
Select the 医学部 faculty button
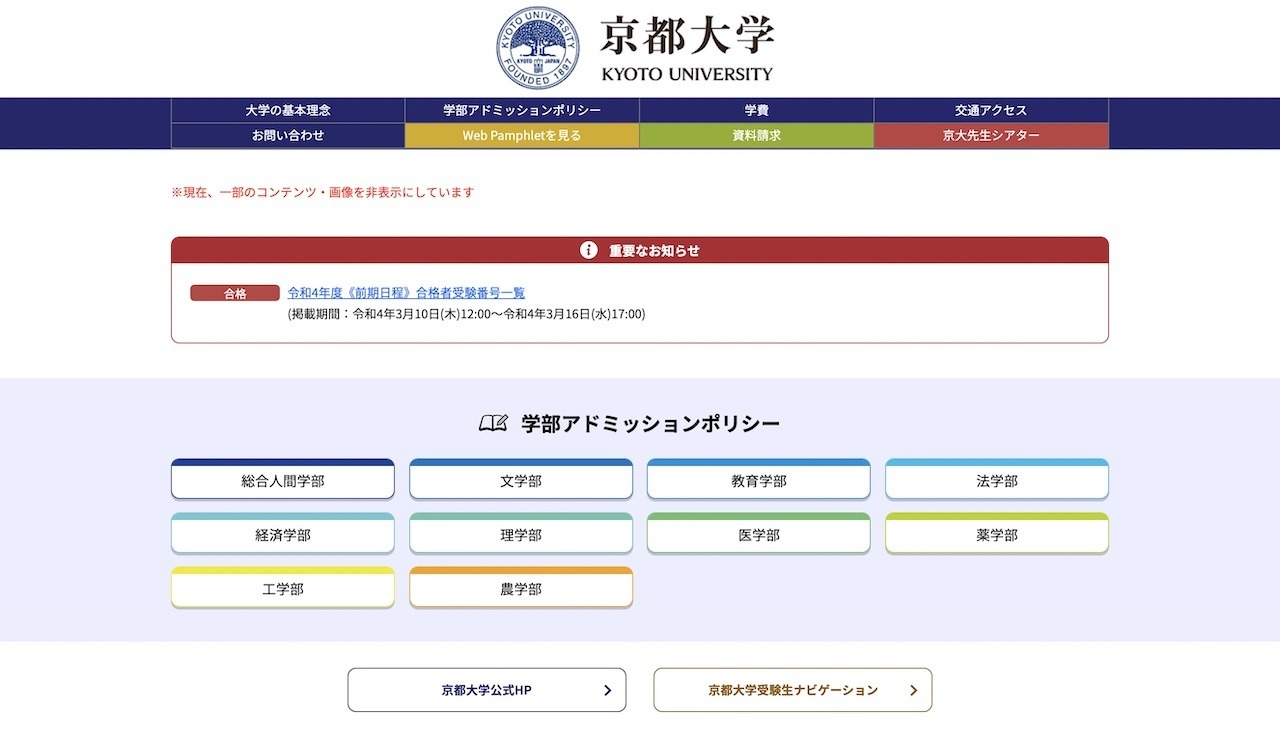[759, 533]
